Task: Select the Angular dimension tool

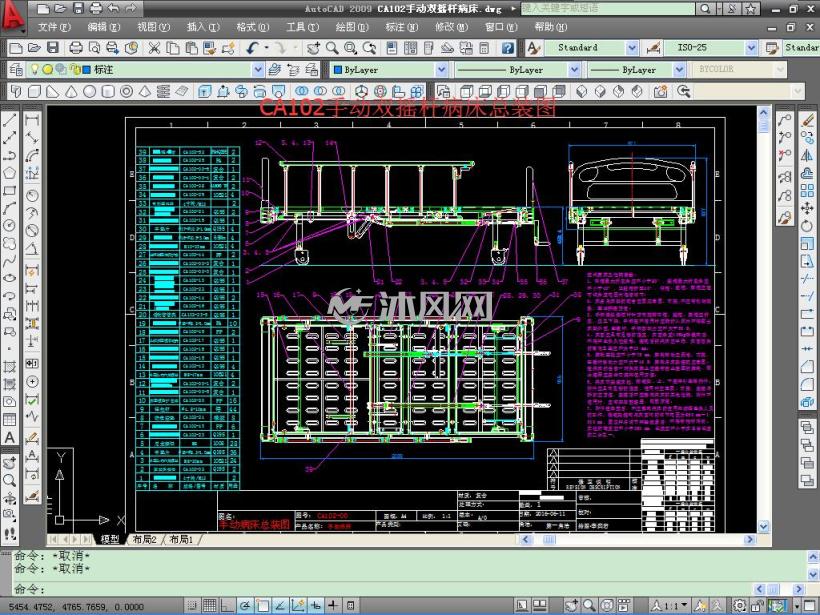Action: coord(32,248)
